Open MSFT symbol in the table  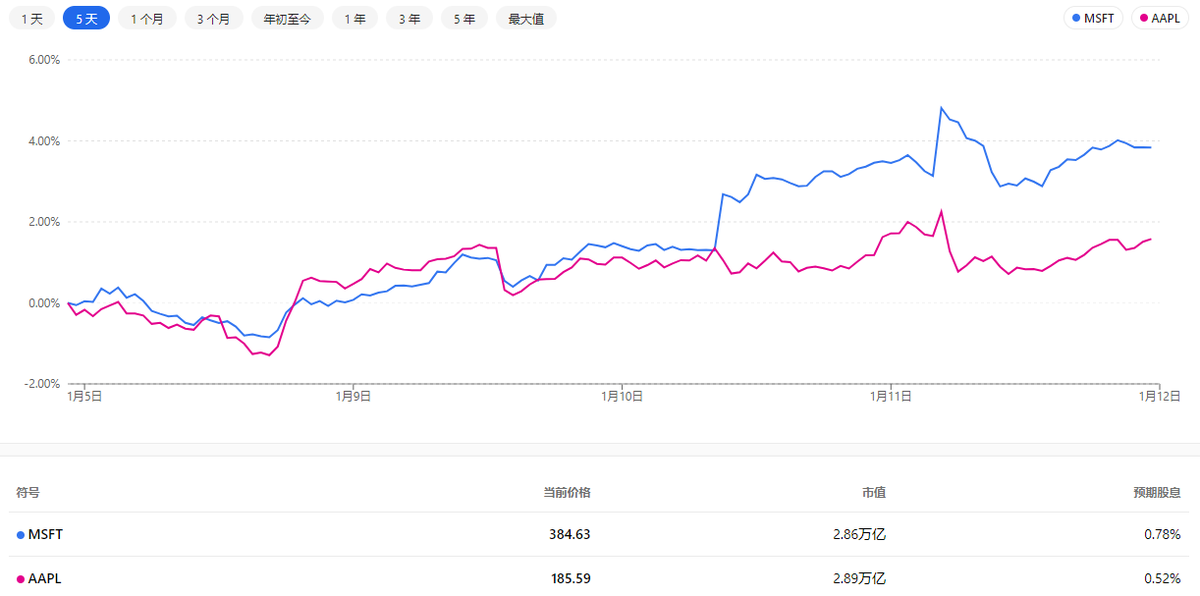coord(45,535)
